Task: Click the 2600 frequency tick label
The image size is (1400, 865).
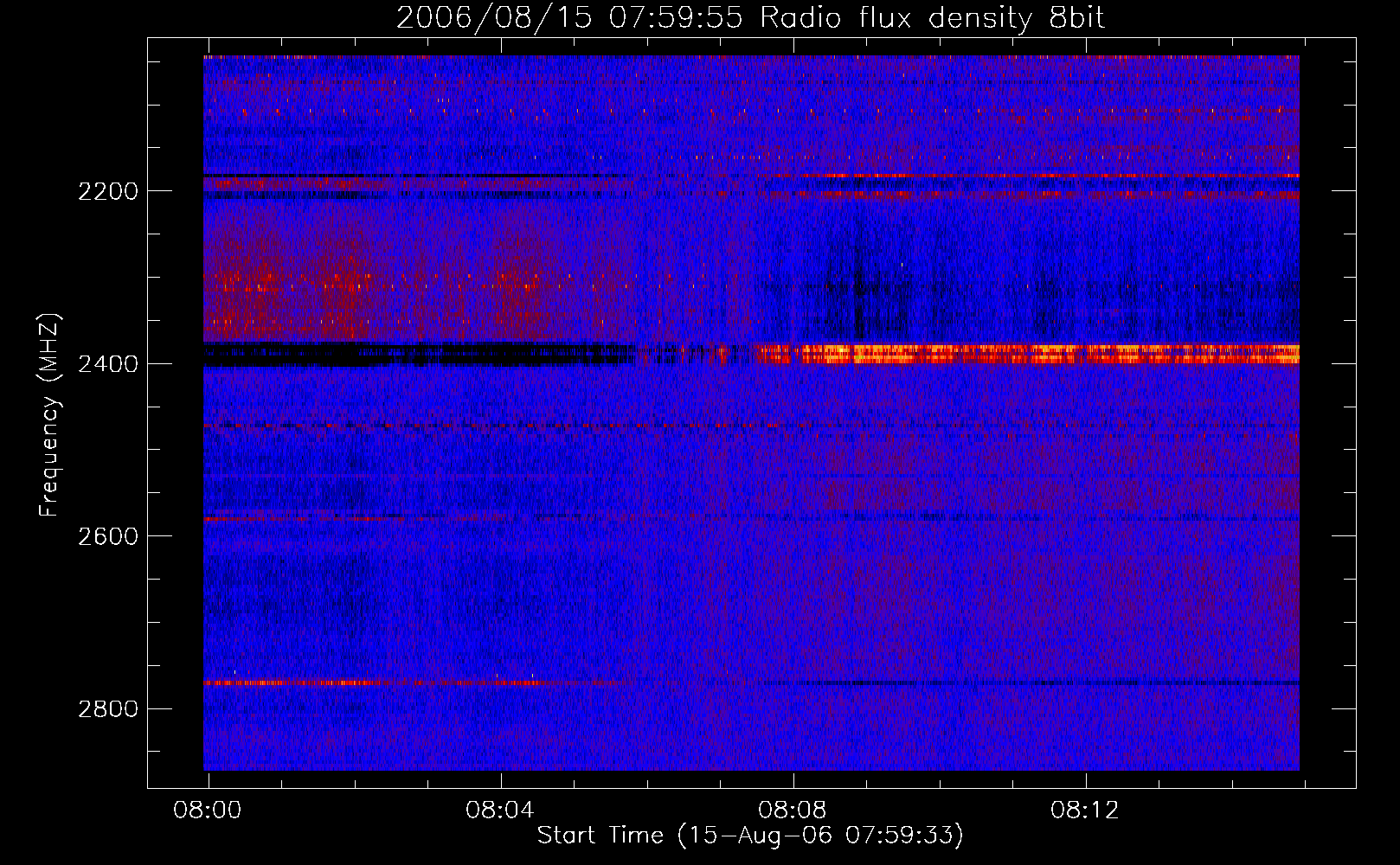Action: 108,536
